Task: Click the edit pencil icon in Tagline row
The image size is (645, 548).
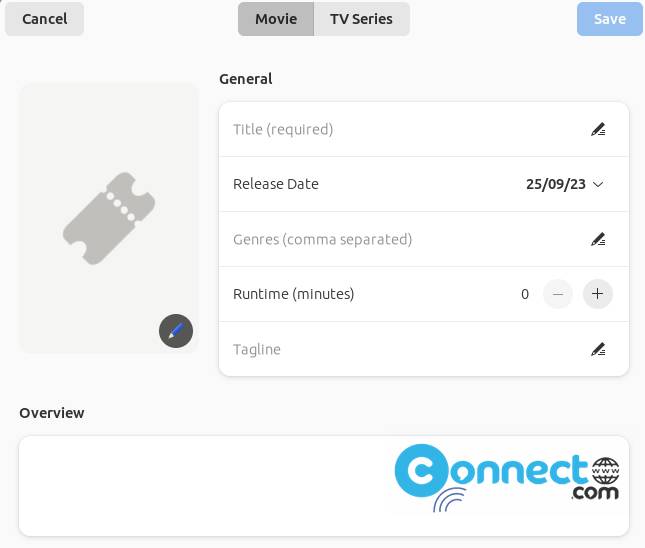Action: click(598, 349)
